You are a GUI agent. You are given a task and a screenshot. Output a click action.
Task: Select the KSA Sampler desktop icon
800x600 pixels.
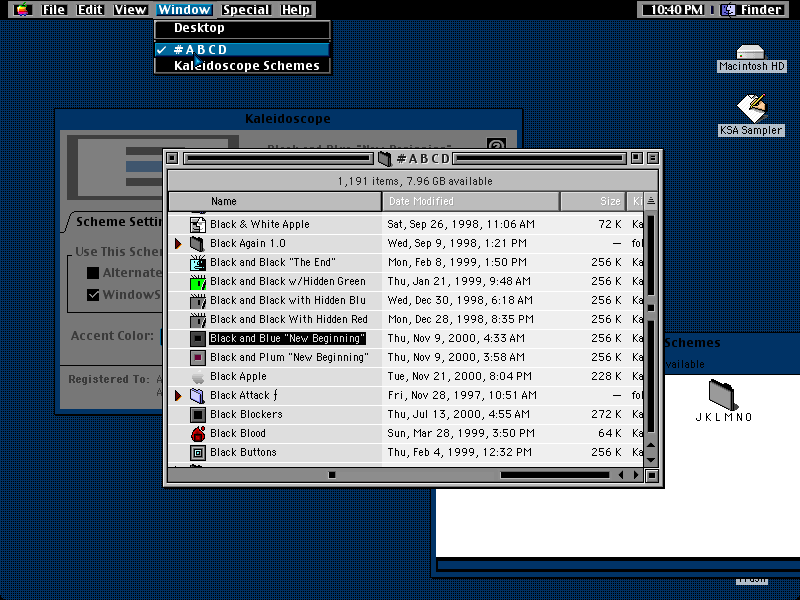coord(752,108)
